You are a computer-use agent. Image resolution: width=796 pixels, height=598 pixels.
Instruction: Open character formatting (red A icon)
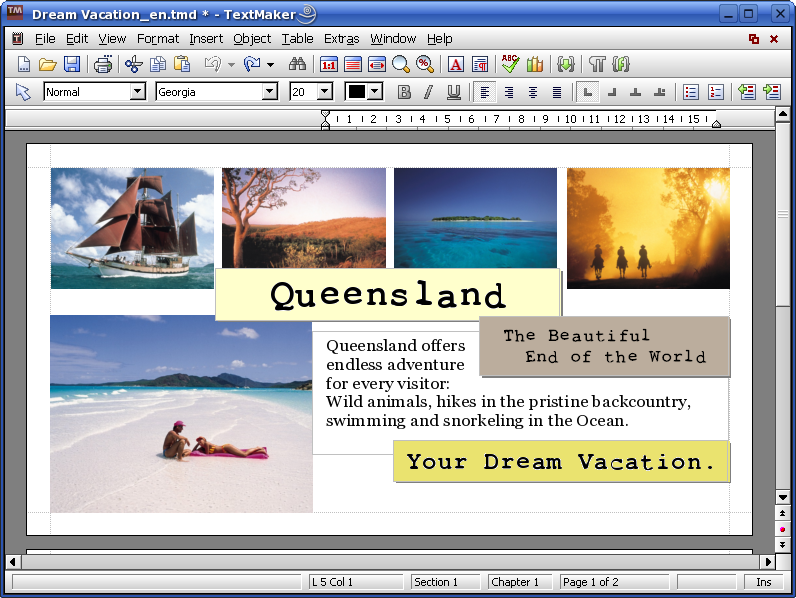pyautogui.click(x=455, y=64)
